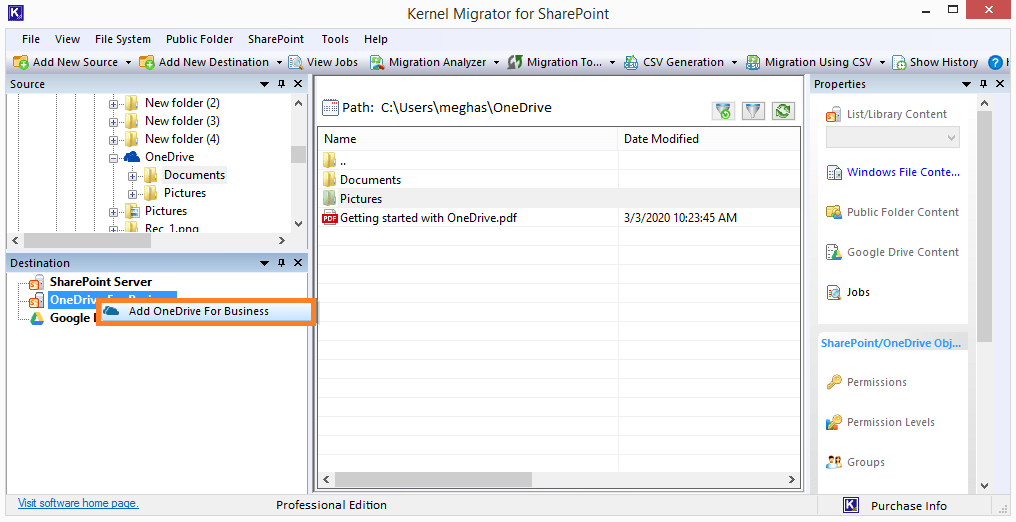
Task: Click the Migration Analyzer toolbar icon
Action: 377,62
